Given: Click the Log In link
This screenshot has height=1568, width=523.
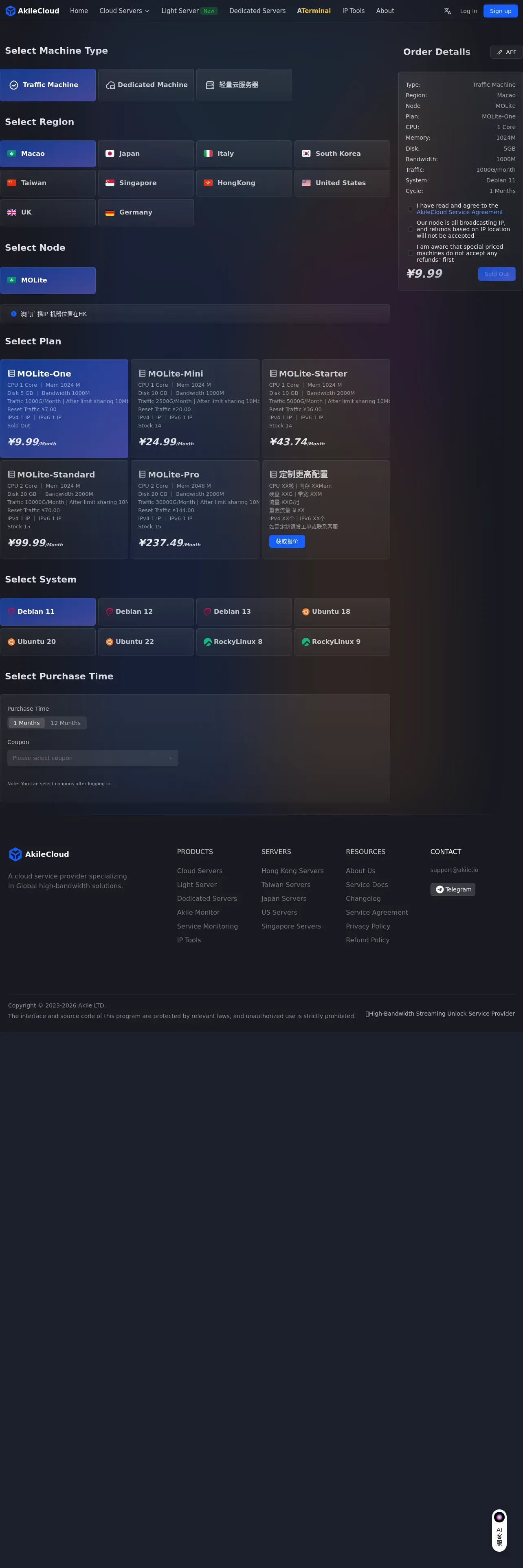Looking at the screenshot, I should (x=468, y=11).
